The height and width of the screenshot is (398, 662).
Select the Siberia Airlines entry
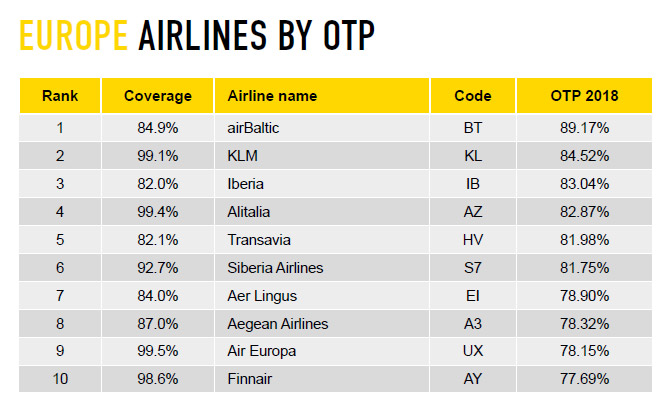pyautogui.click(x=275, y=268)
